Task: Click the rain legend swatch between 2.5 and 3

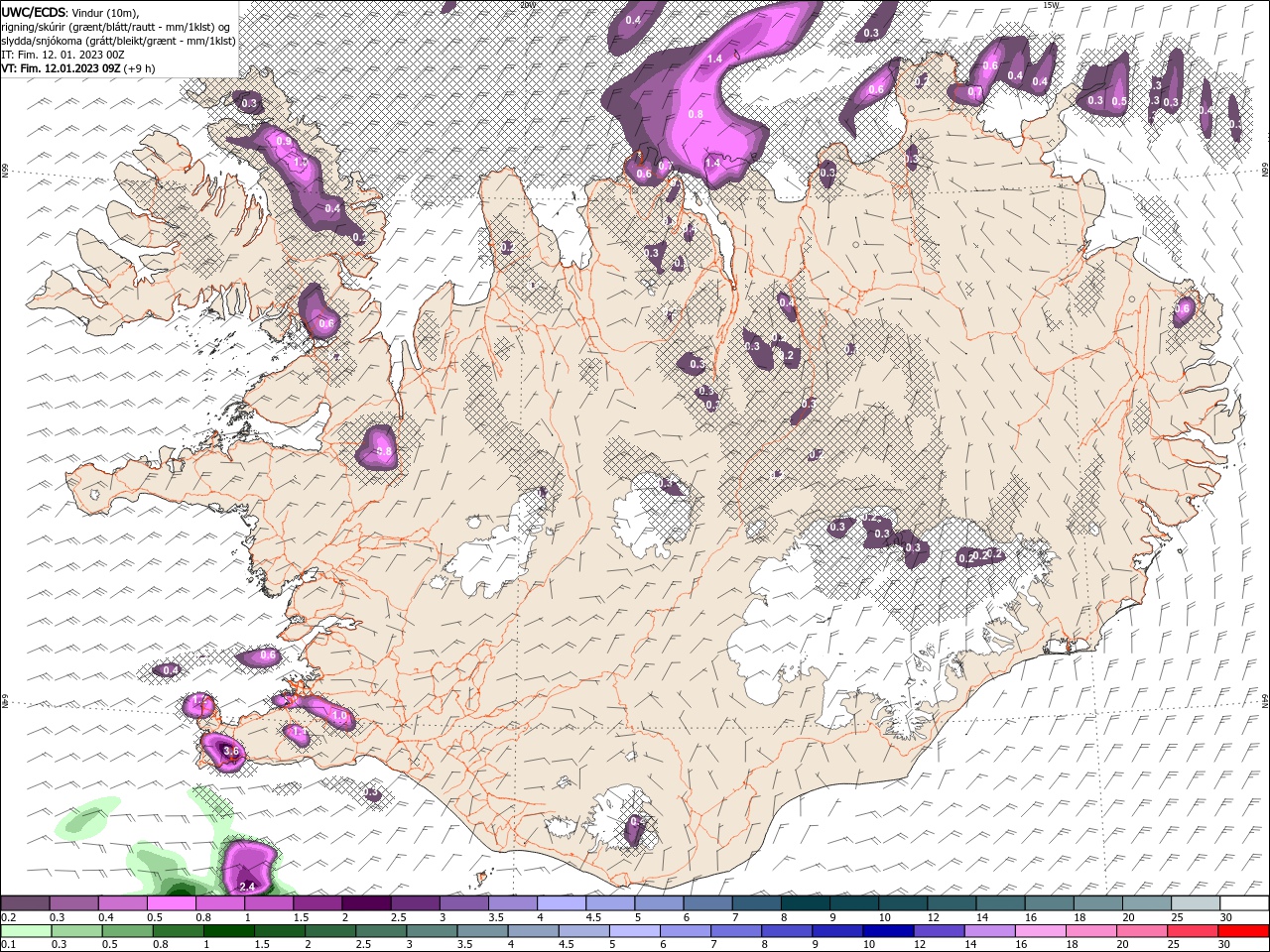Action: [381, 931]
